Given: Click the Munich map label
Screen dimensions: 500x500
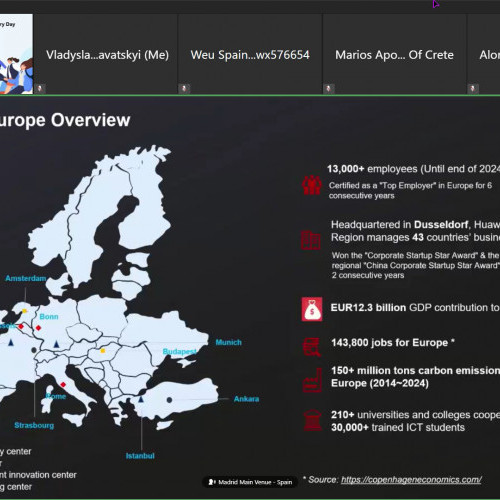Looking at the screenshot, I should pyautogui.click(x=228, y=342).
